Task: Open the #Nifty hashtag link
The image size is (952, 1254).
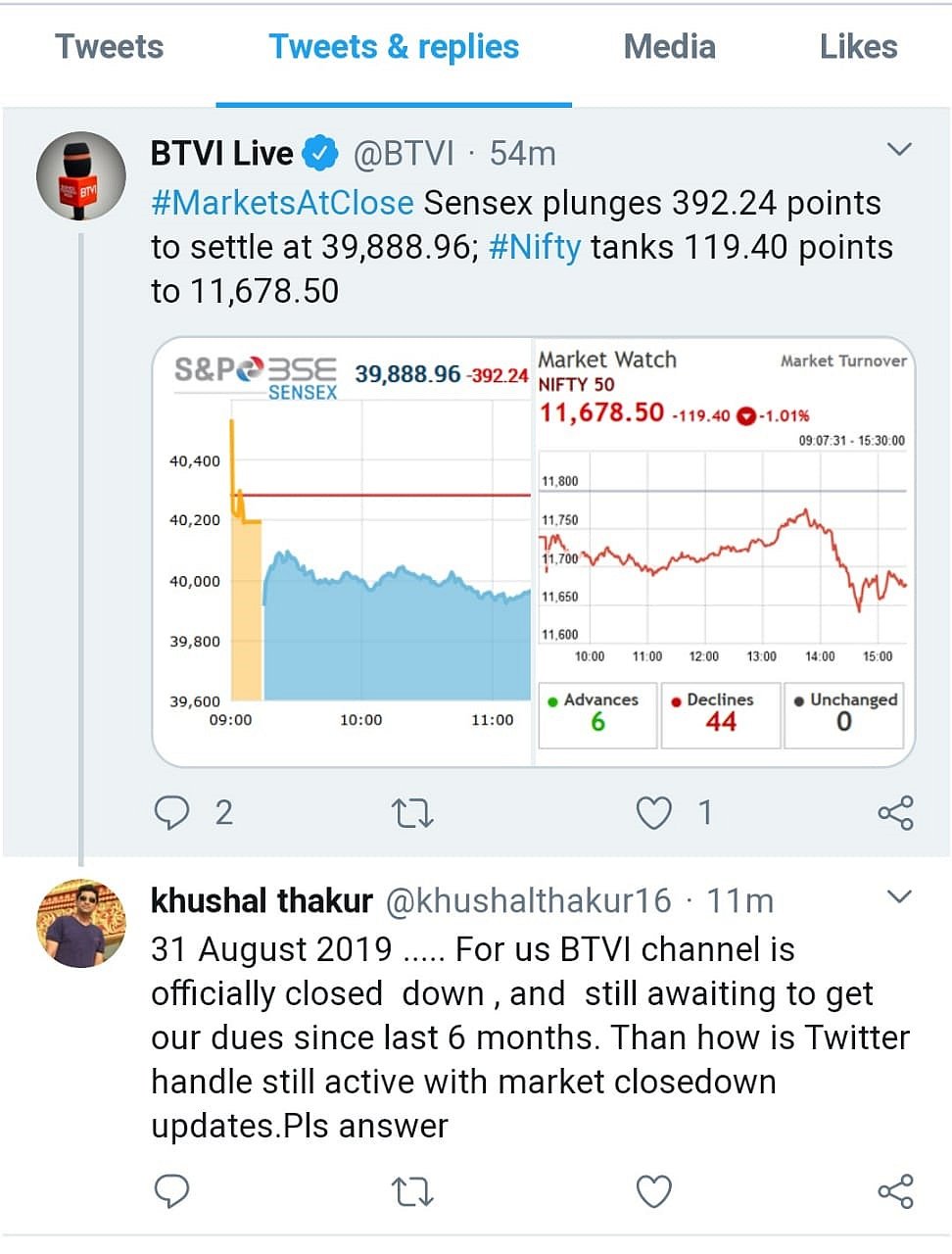Action: tap(535, 247)
